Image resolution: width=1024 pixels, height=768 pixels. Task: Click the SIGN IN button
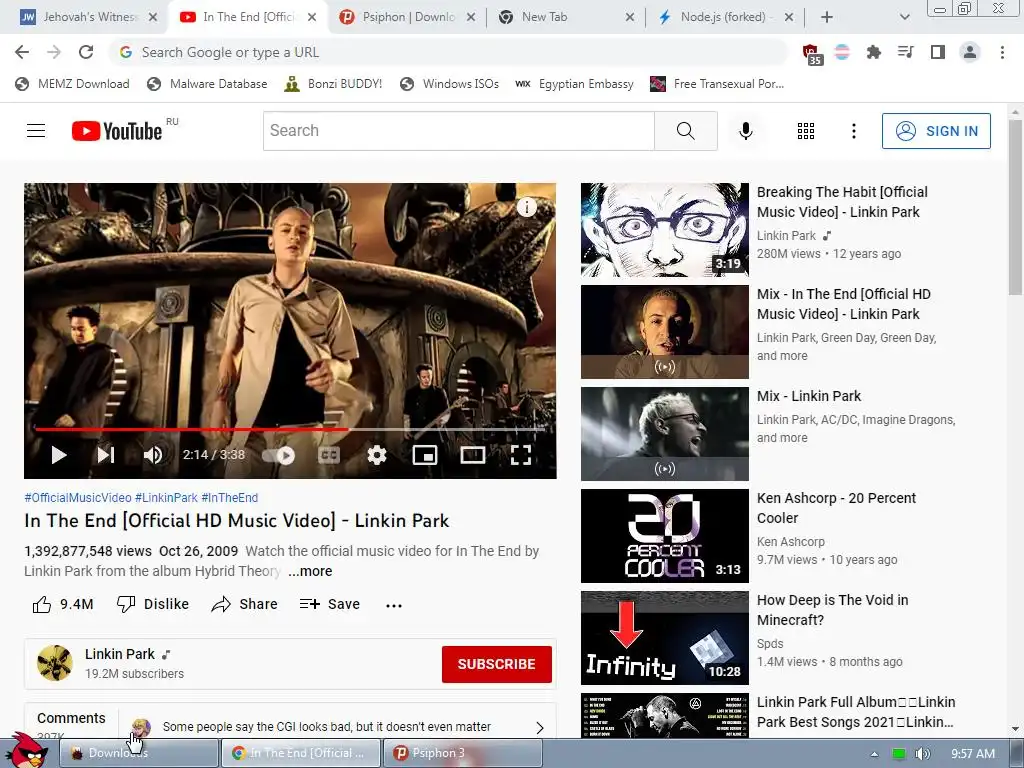click(936, 131)
